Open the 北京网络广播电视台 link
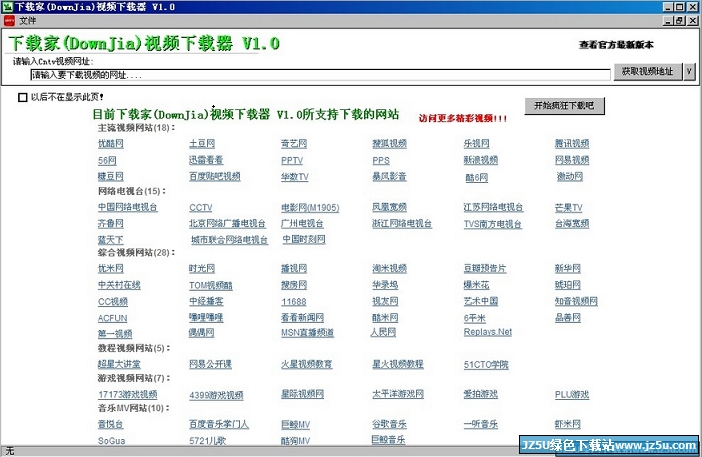702x457 pixels. 227,223
